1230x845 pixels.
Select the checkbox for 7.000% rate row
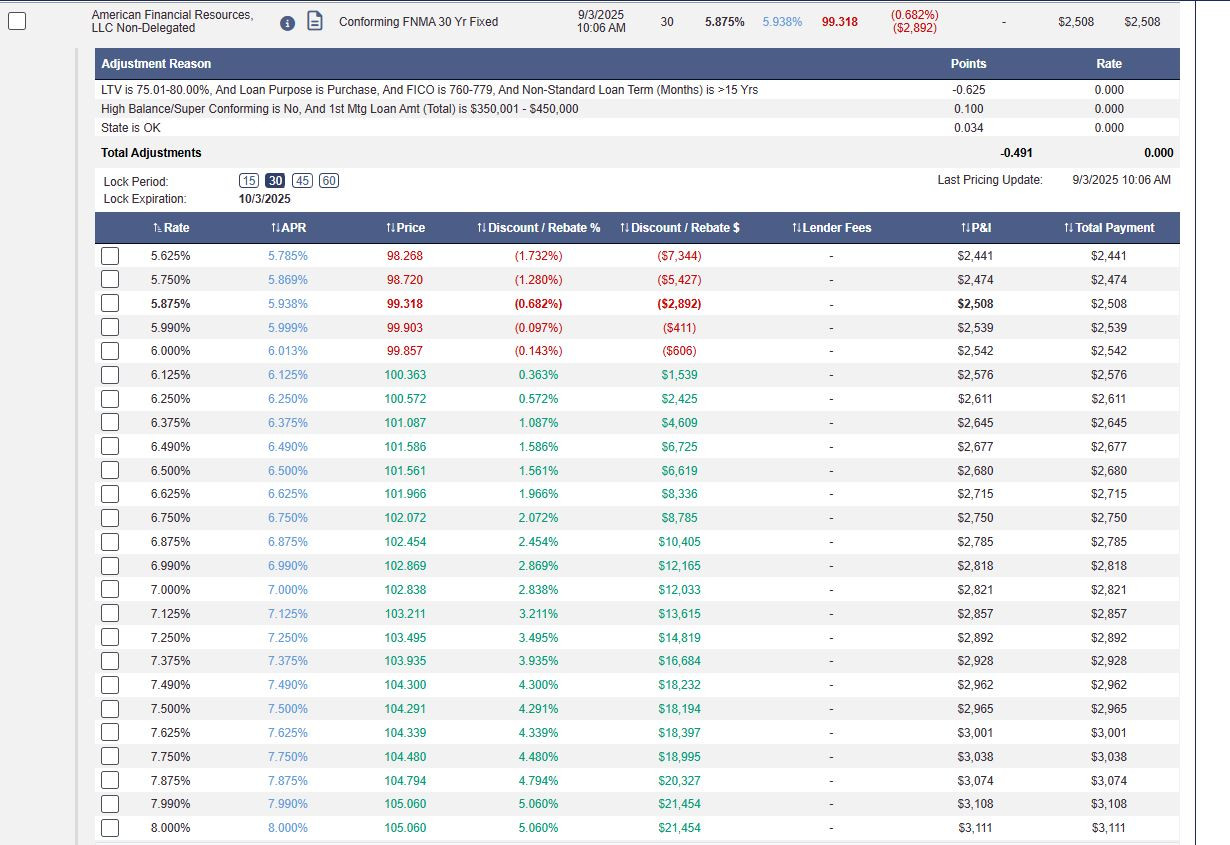tap(110, 590)
